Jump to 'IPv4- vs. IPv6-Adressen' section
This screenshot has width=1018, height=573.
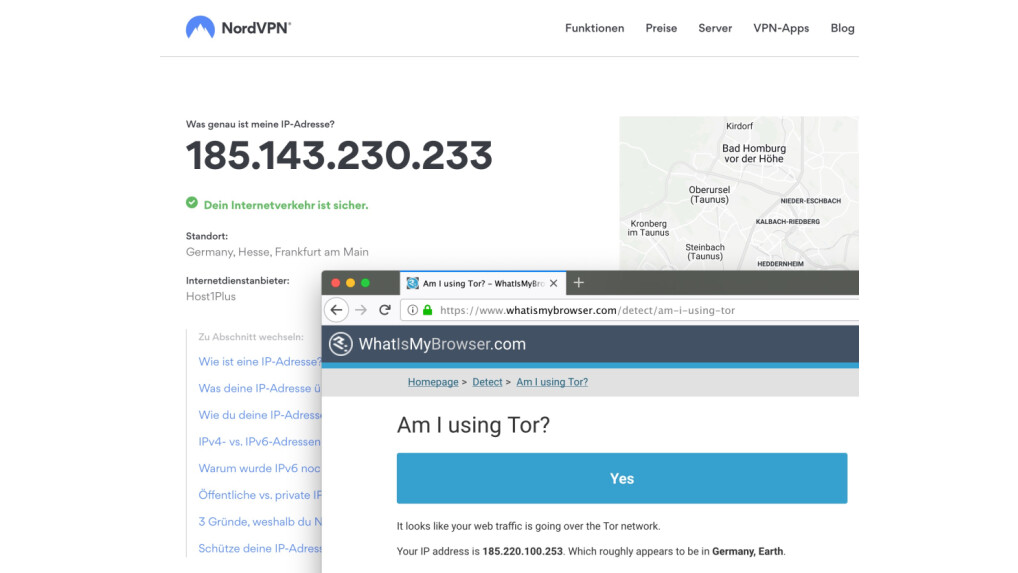point(260,441)
